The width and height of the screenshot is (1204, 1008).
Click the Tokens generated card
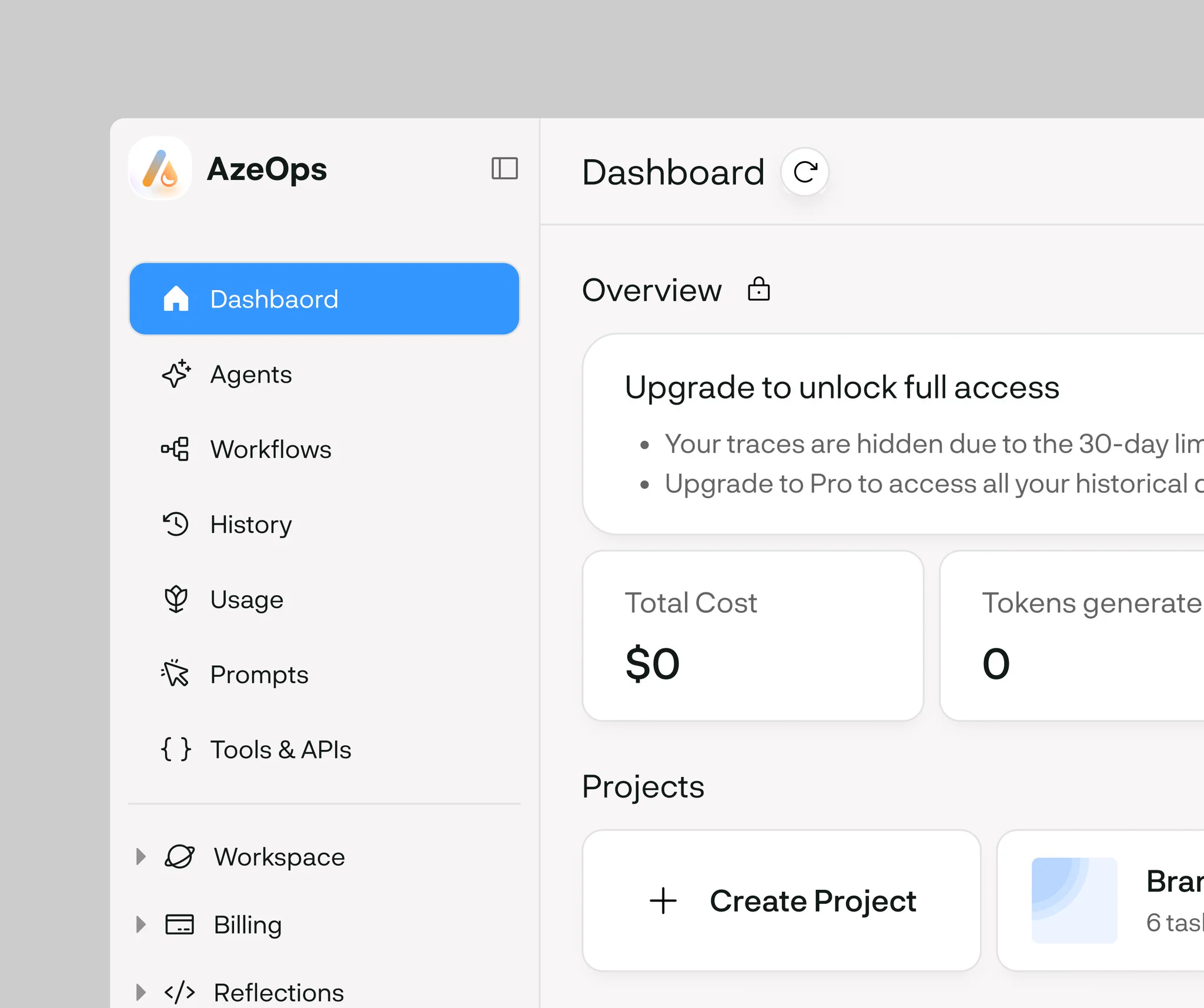point(1072,636)
